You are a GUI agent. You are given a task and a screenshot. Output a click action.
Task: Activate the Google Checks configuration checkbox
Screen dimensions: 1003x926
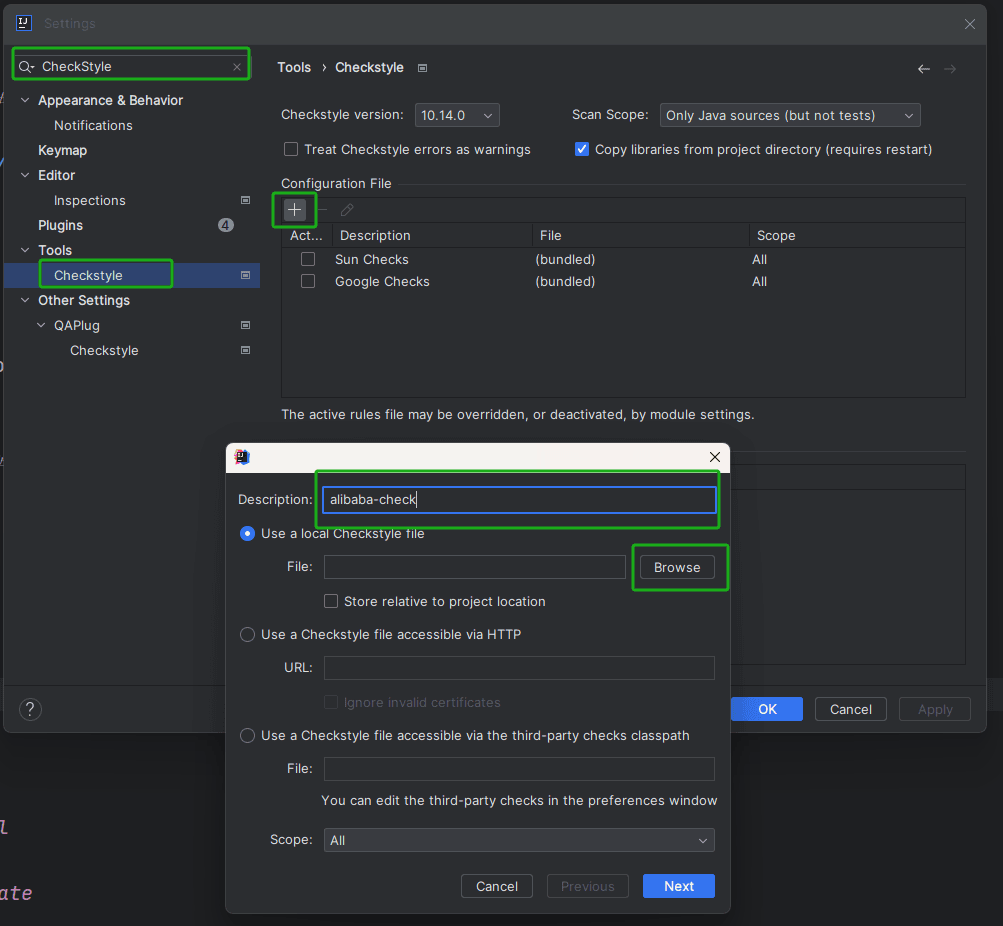click(308, 282)
